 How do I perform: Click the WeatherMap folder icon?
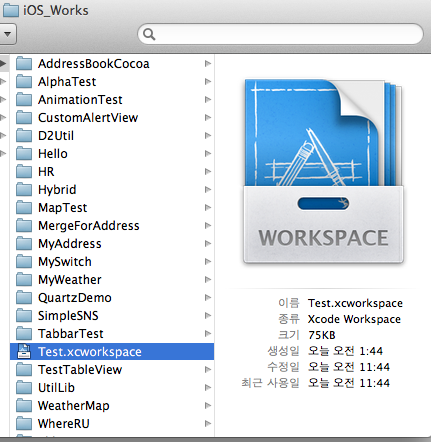pos(24,405)
